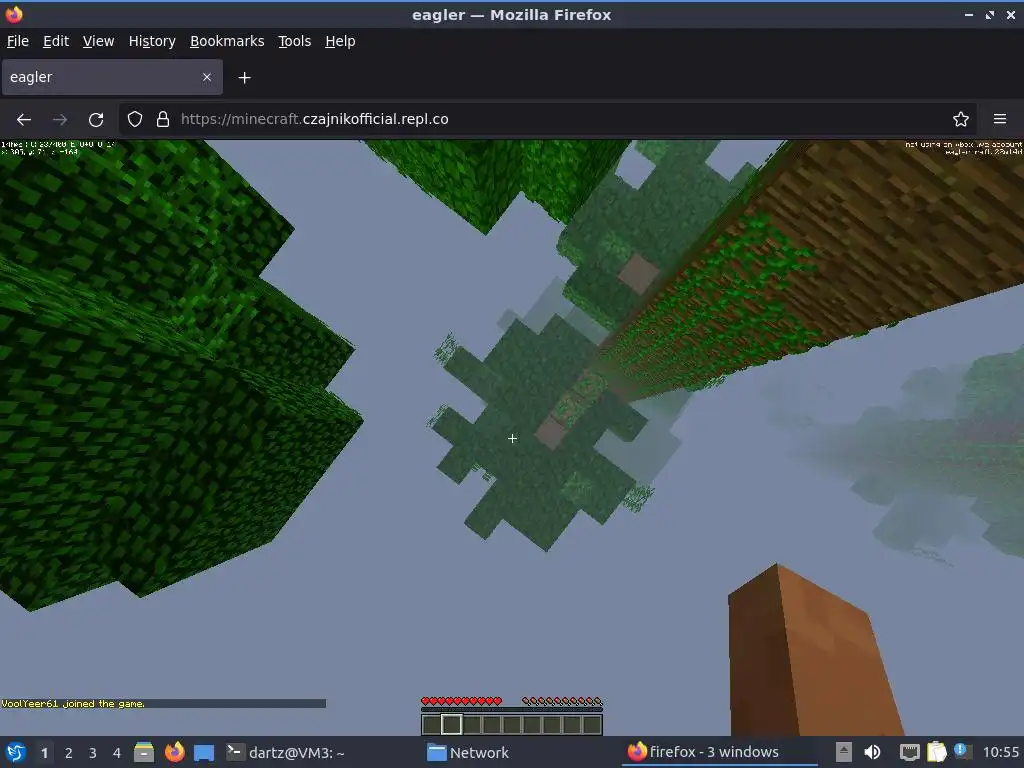Click the experience bar above the hotbar
The image size is (1024, 768).
(511, 710)
